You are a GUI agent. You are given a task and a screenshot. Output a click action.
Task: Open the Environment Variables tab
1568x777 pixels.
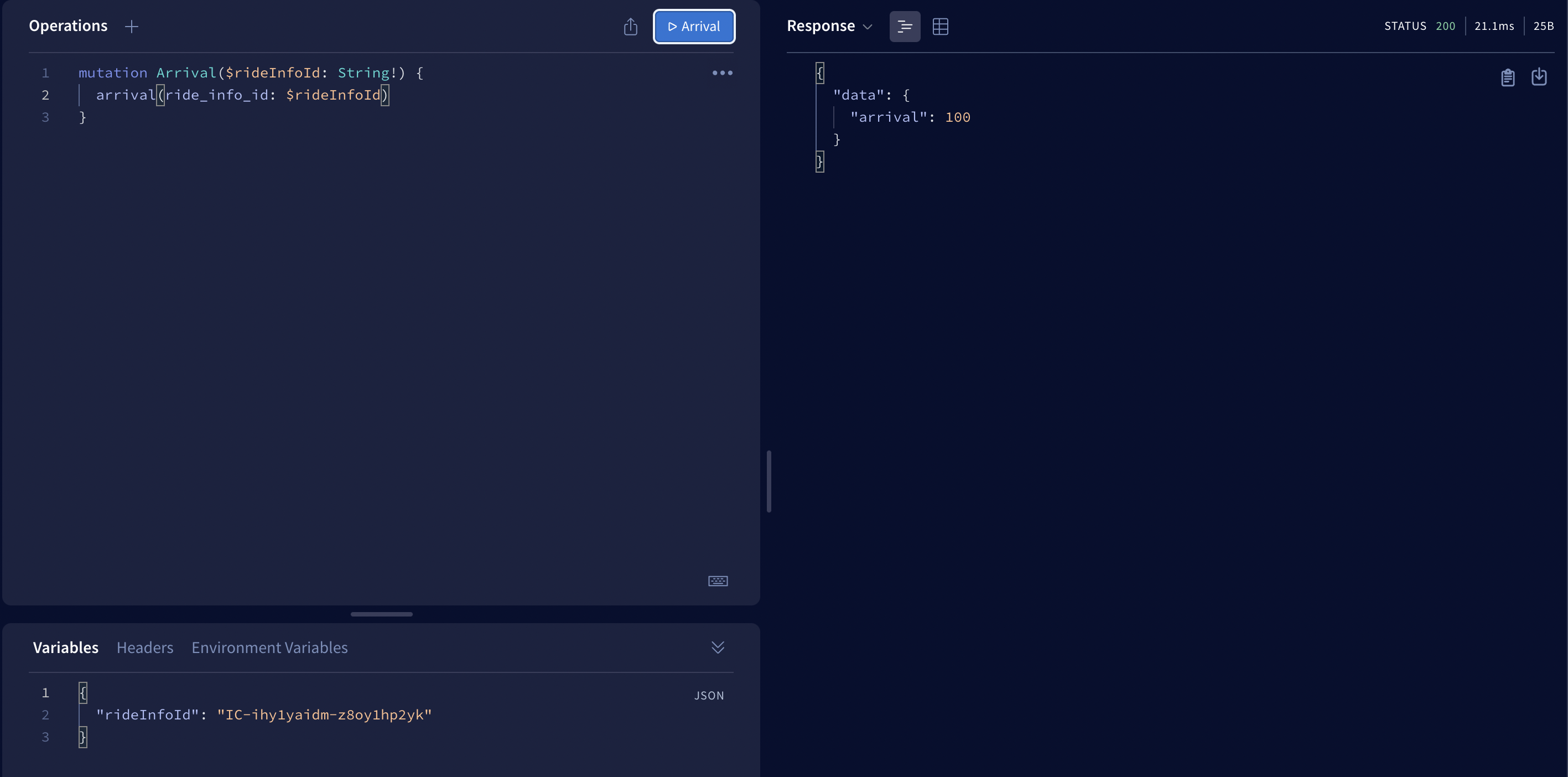(269, 647)
